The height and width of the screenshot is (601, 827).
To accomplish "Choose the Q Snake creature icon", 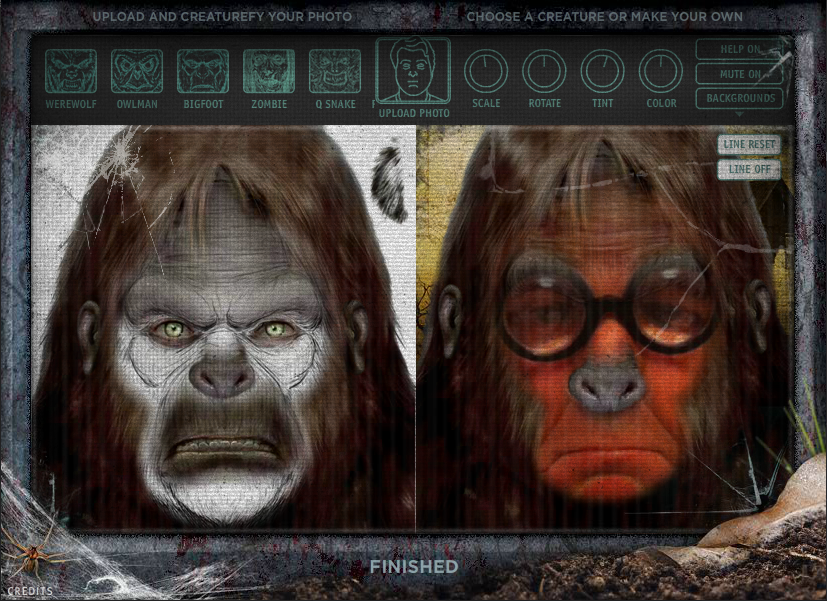I will 334,71.
